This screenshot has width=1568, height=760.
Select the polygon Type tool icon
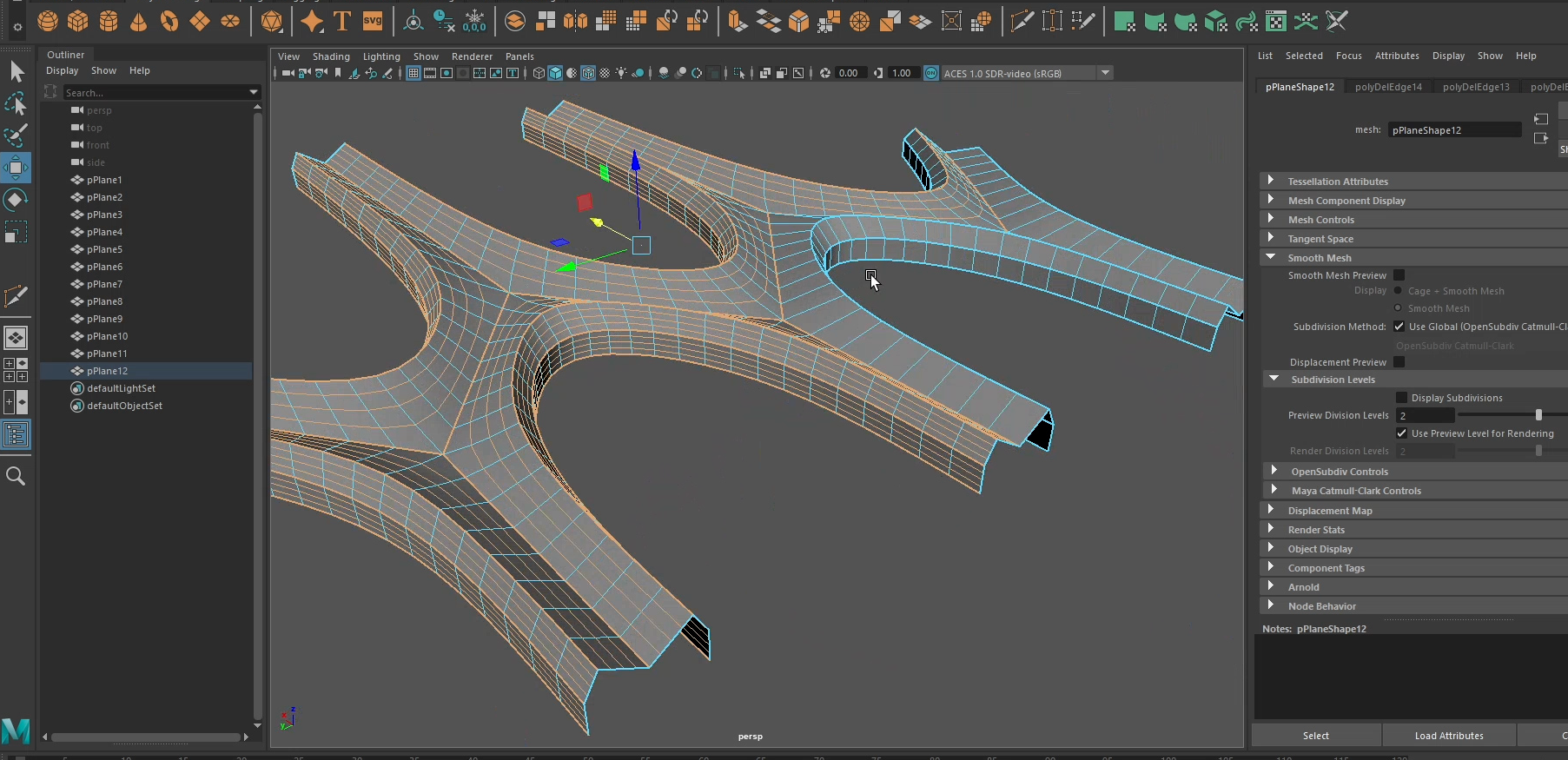click(x=342, y=21)
